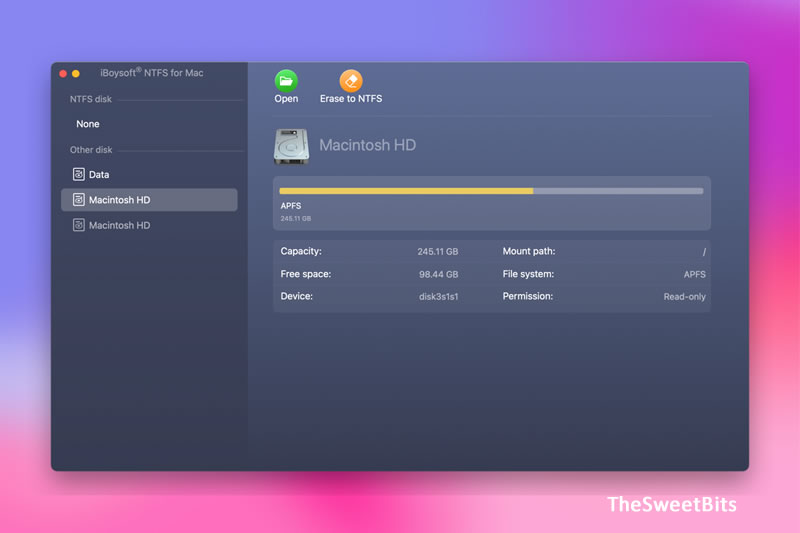This screenshot has width=800, height=533.
Task: Click the yellow disk usage bar
Action: pos(406,191)
